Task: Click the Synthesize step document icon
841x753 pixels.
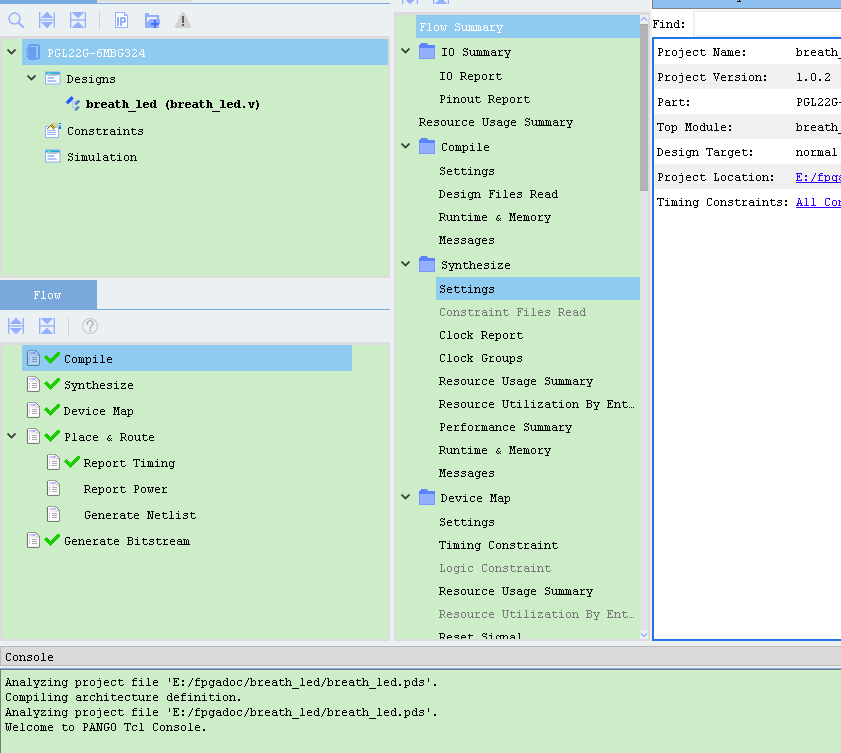Action: click(33, 384)
